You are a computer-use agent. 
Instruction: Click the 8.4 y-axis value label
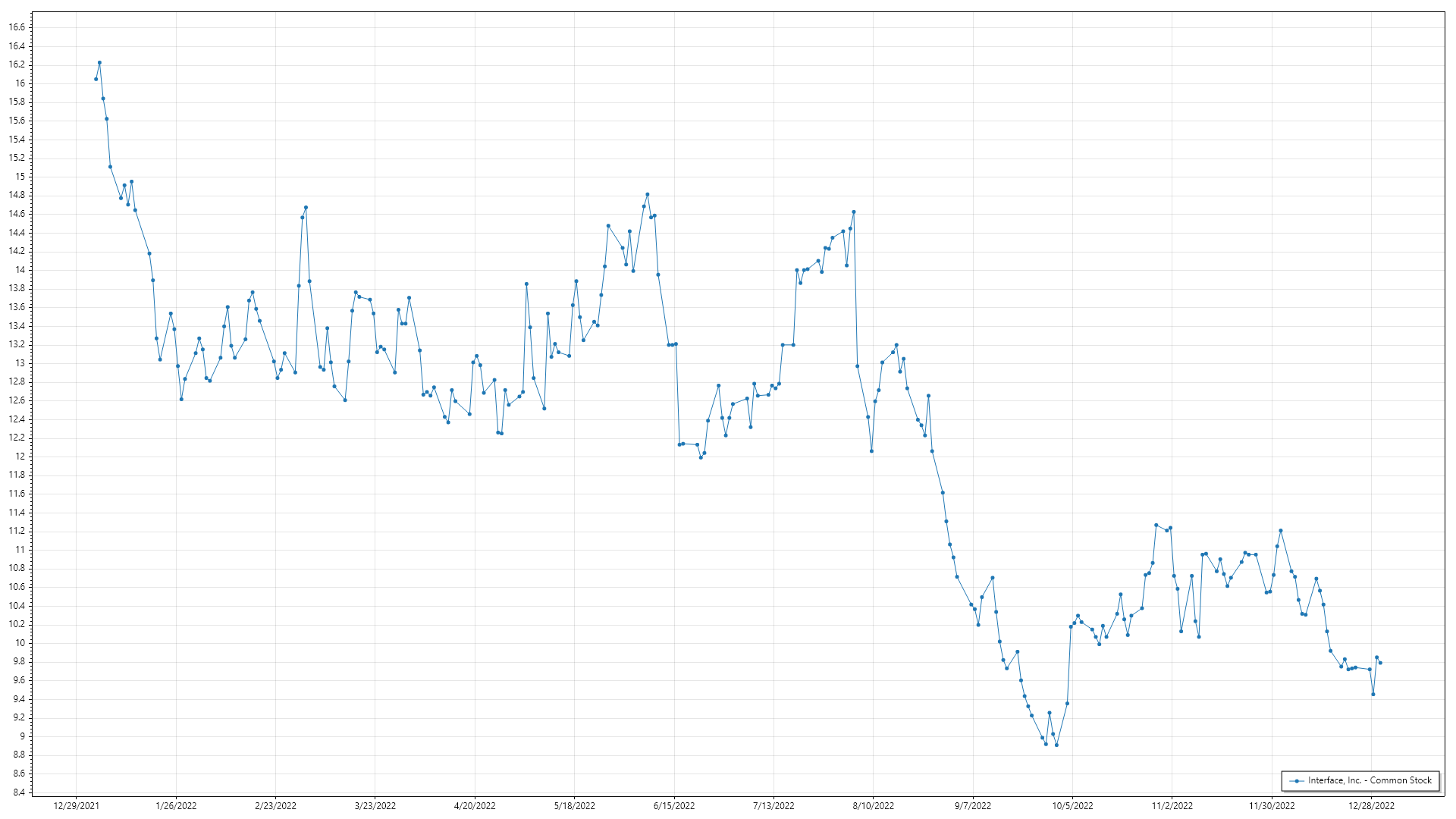point(19,793)
